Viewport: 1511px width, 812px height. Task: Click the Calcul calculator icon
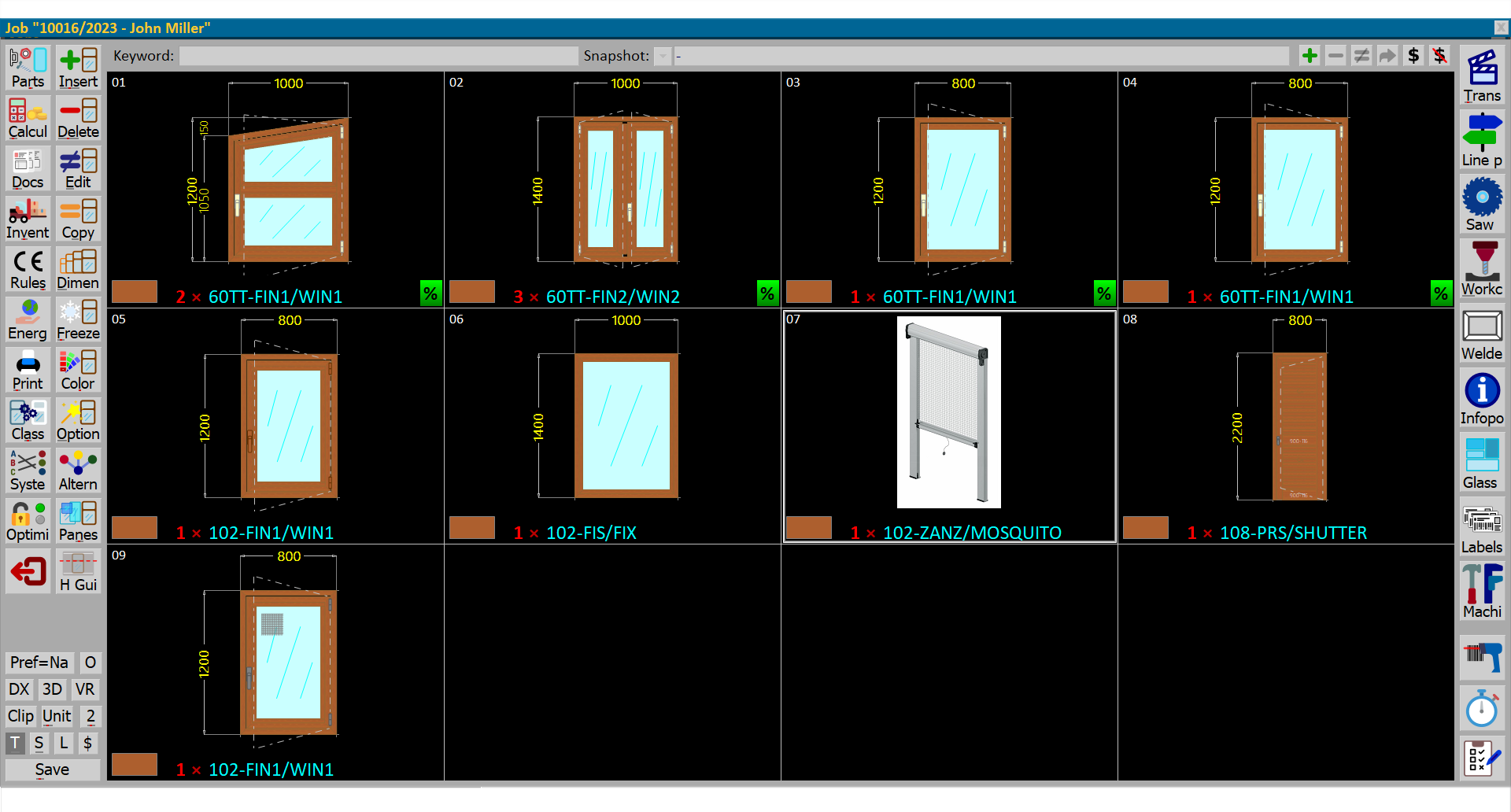[x=28, y=118]
